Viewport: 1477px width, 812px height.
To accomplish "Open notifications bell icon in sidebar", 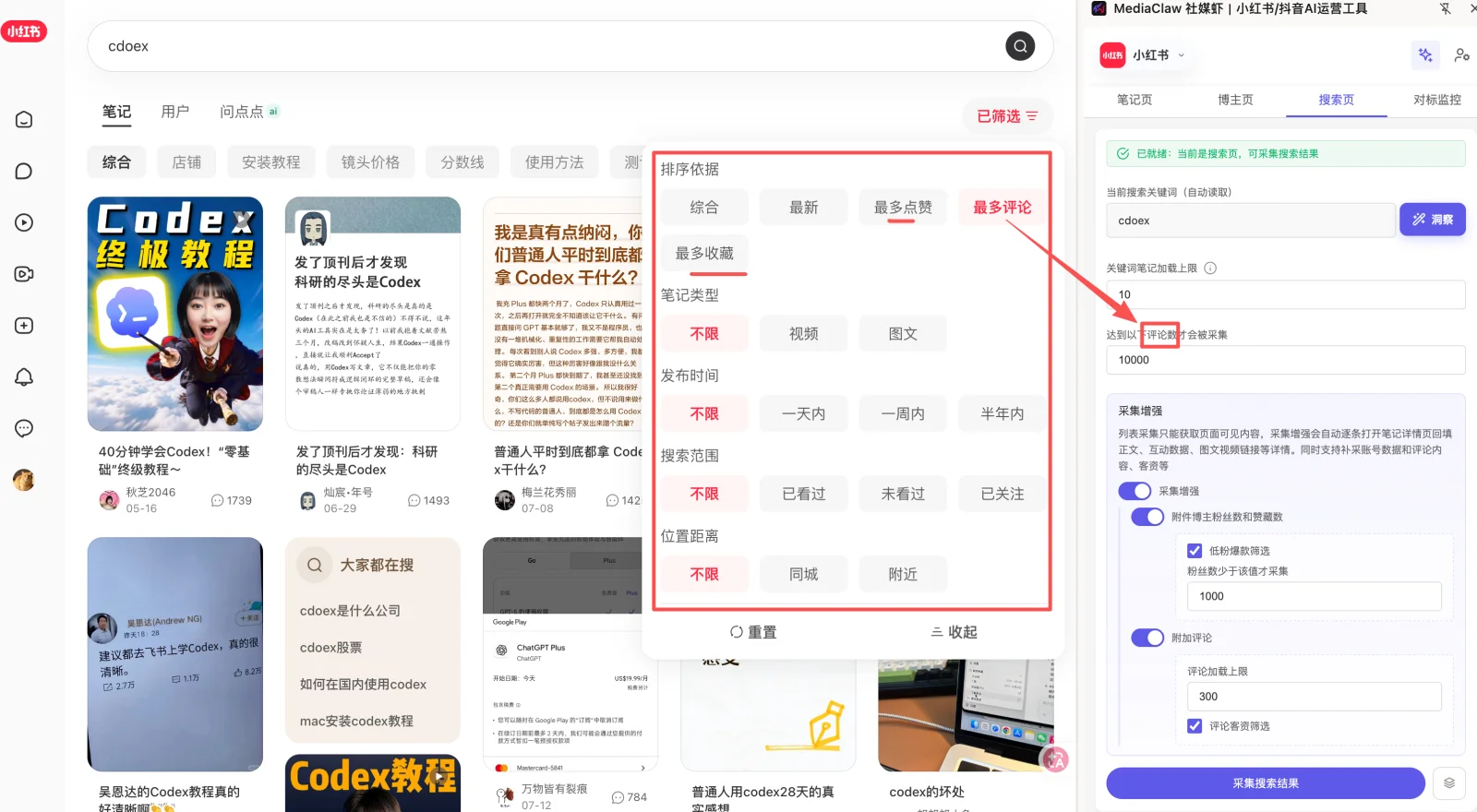I will click(24, 376).
